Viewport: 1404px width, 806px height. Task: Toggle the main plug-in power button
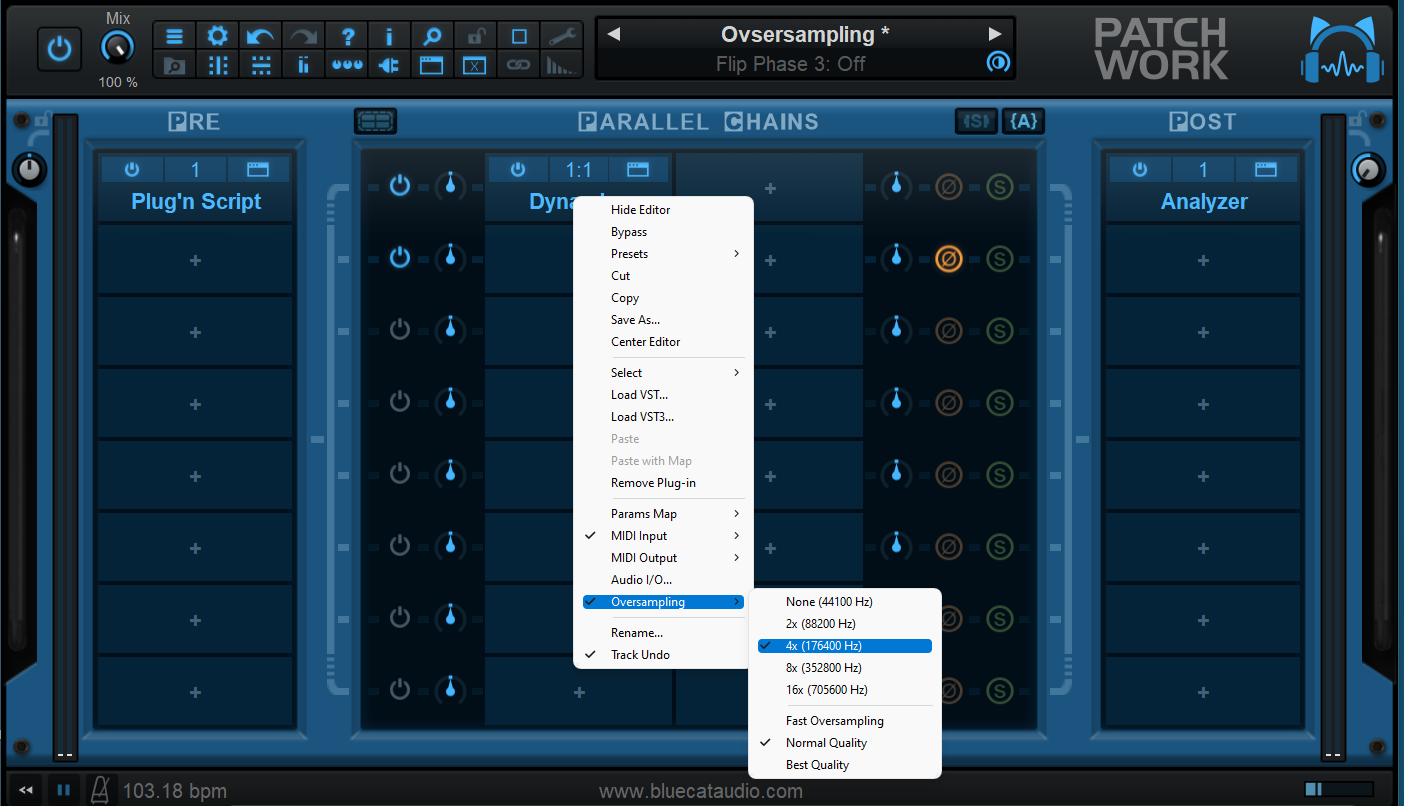59,49
